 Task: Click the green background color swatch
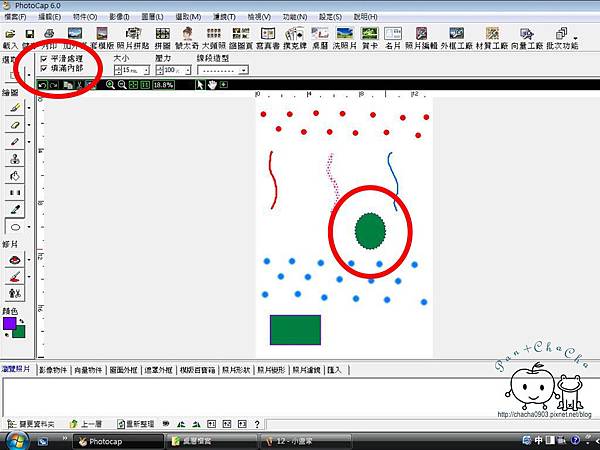(19, 332)
